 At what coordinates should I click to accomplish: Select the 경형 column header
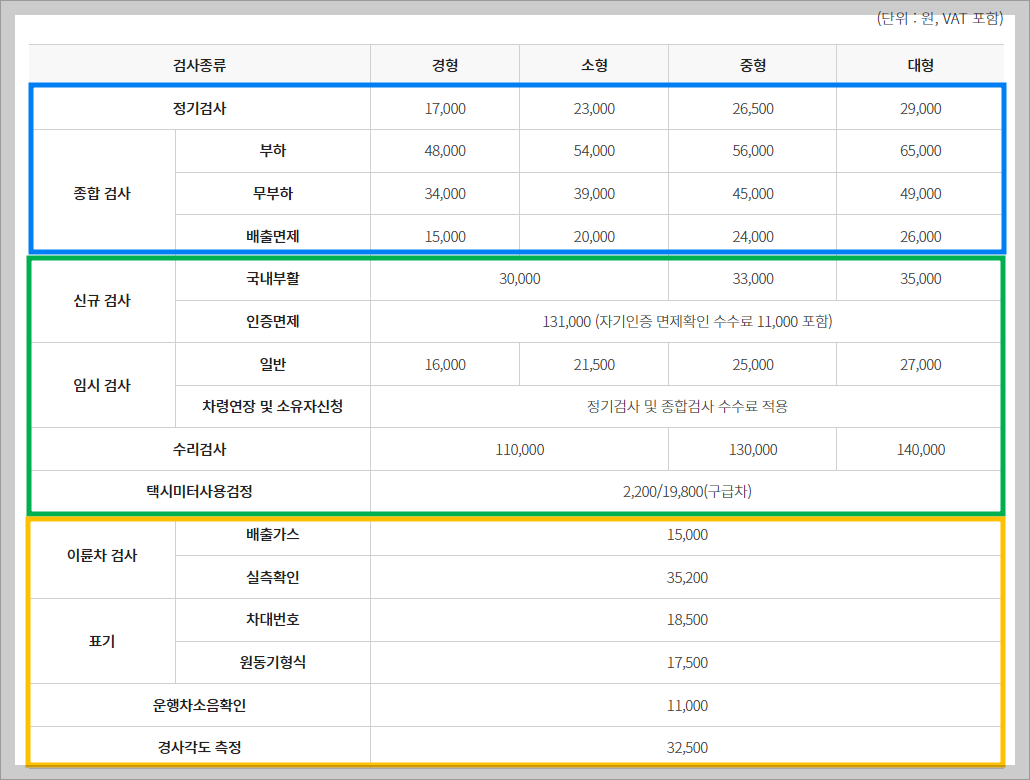coord(444,64)
